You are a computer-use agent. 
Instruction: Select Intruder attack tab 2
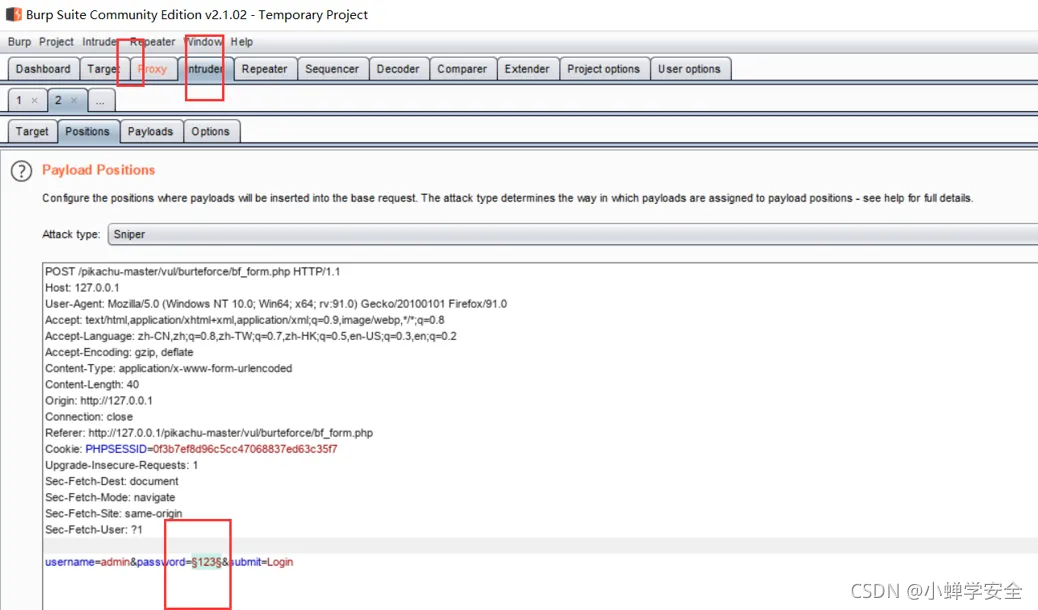[x=58, y=101]
